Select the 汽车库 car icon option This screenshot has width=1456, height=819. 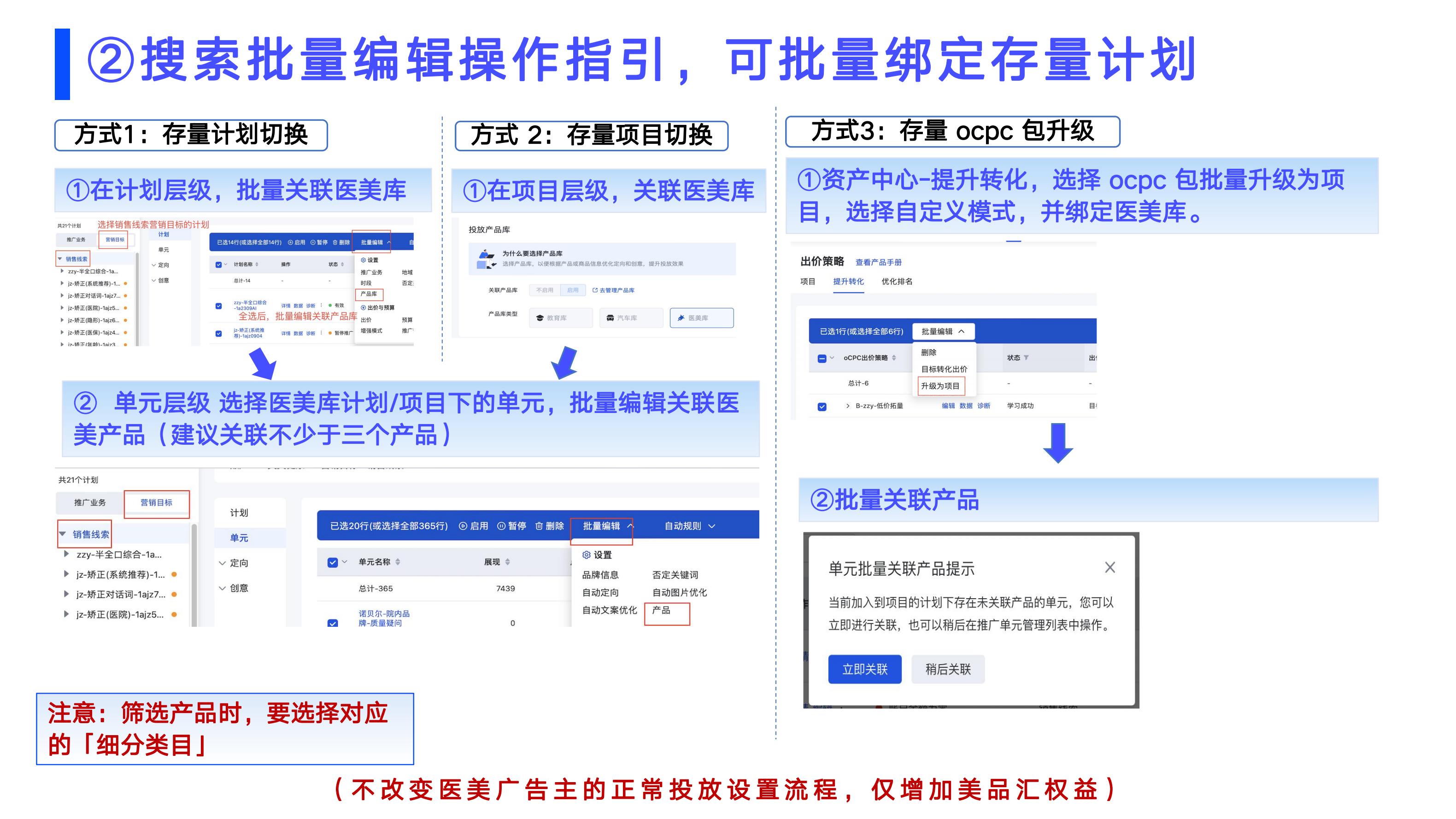coord(631,318)
